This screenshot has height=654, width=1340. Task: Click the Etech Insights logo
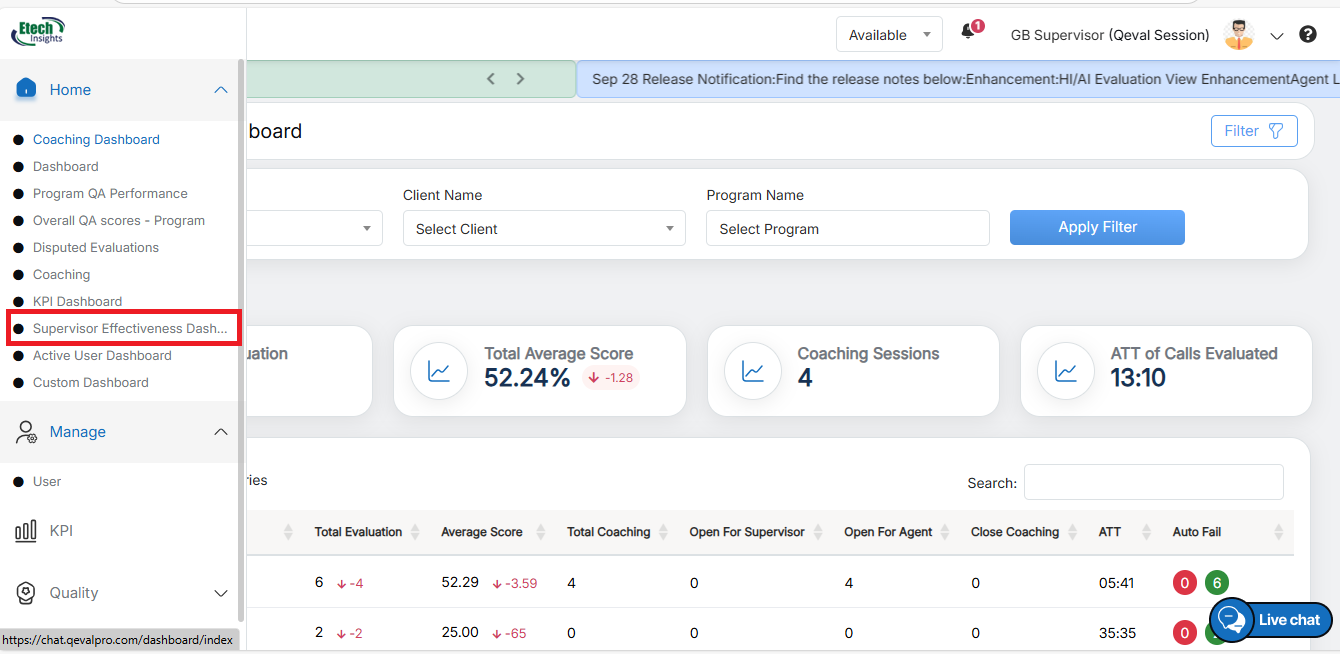(x=39, y=32)
